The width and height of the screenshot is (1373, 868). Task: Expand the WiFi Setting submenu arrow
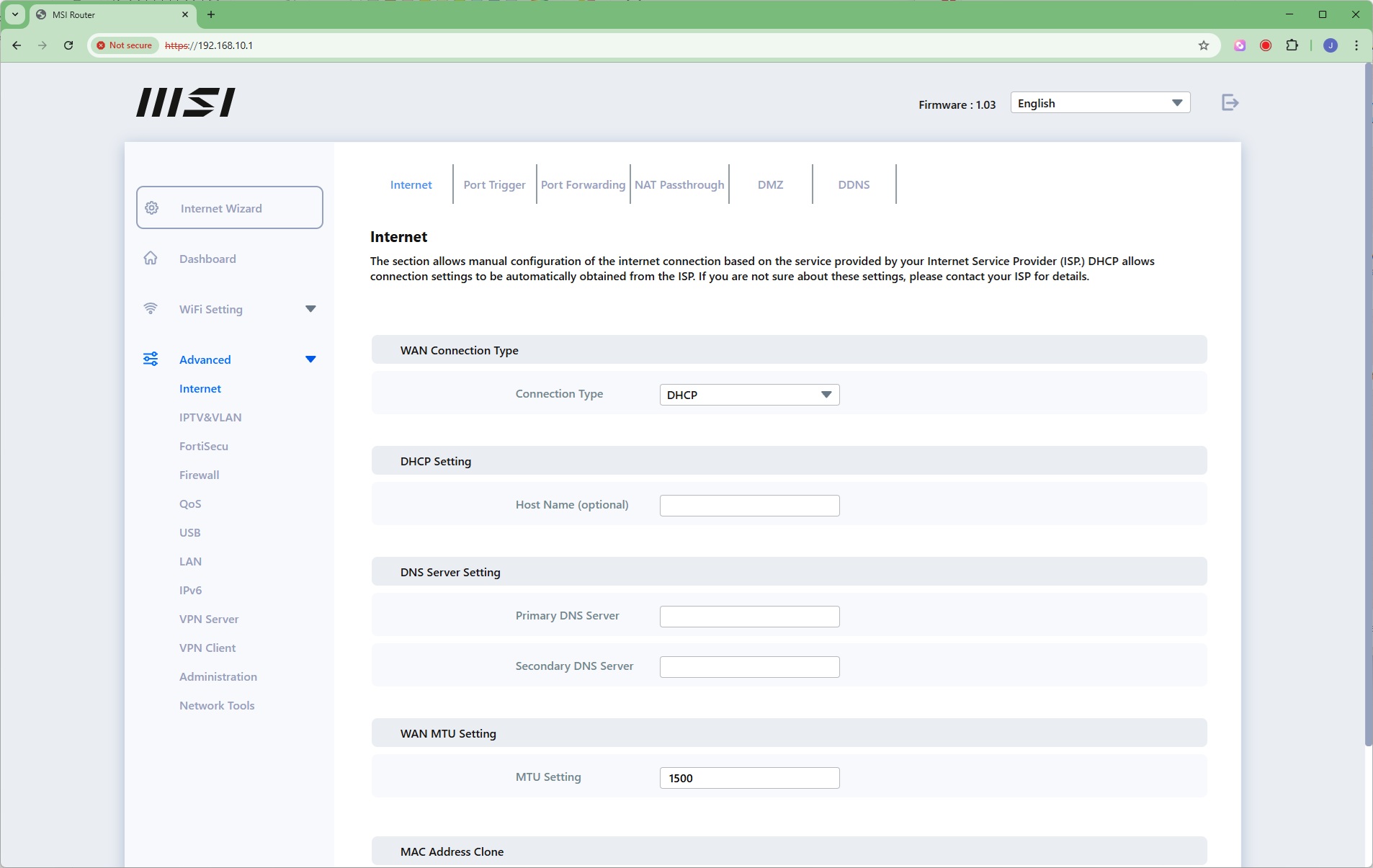pyautogui.click(x=310, y=309)
